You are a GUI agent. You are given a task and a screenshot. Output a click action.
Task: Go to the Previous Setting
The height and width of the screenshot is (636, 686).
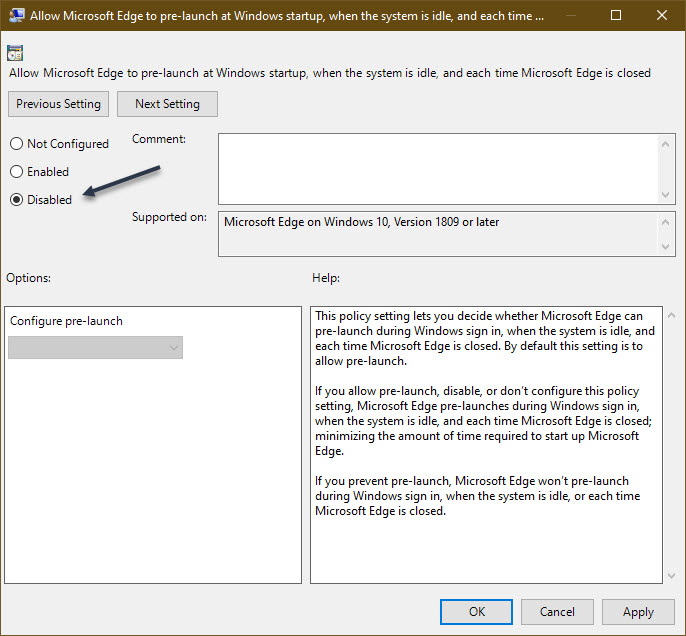[x=58, y=104]
